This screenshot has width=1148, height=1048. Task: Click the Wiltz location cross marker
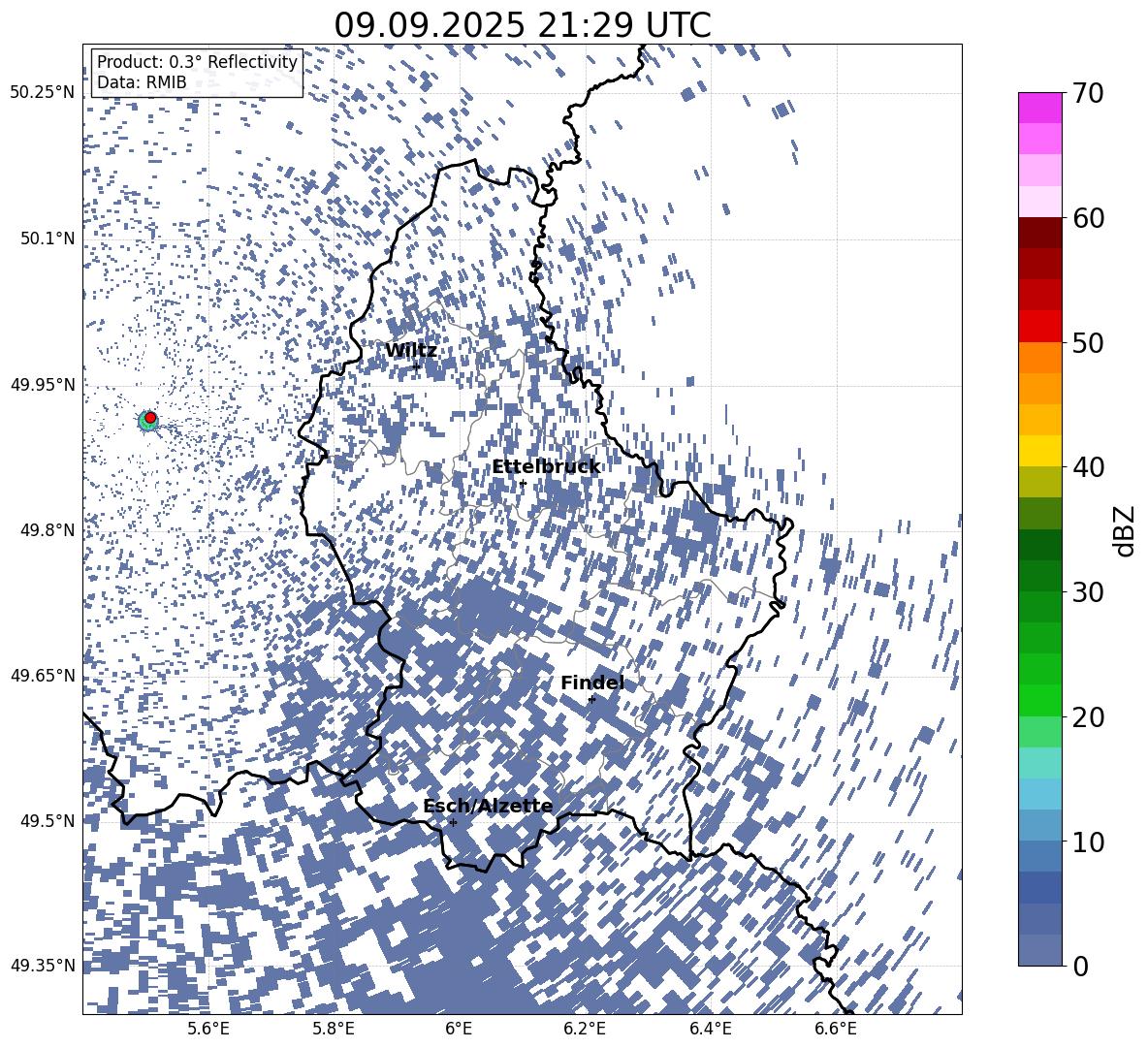click(417, 366)
